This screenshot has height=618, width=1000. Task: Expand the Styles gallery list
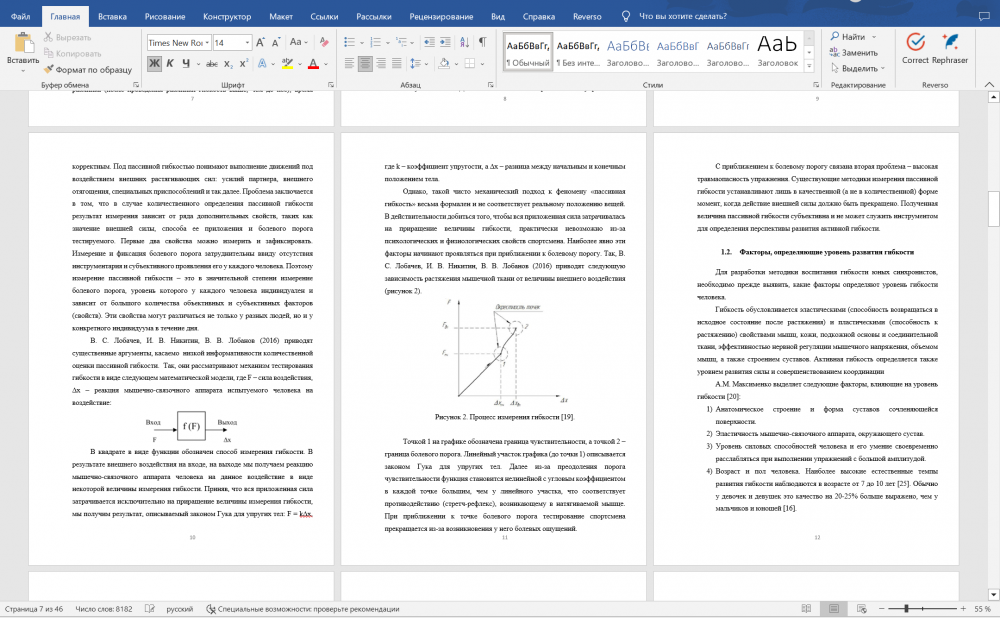click(x=807, y=66)
